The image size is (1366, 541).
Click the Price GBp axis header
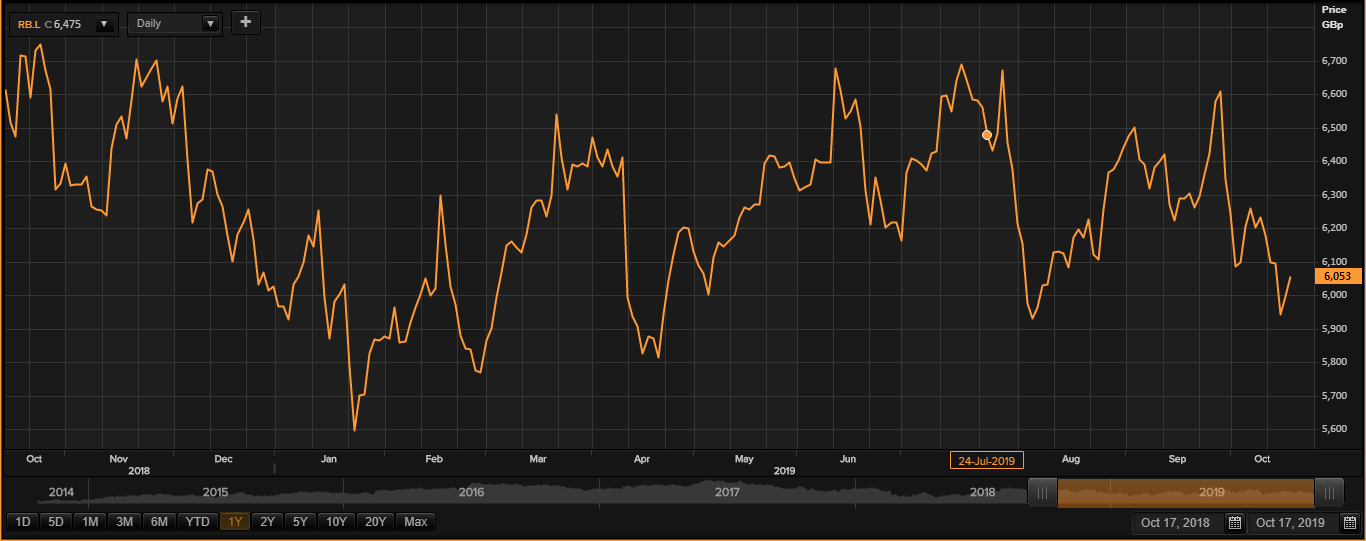point(1334,16)
